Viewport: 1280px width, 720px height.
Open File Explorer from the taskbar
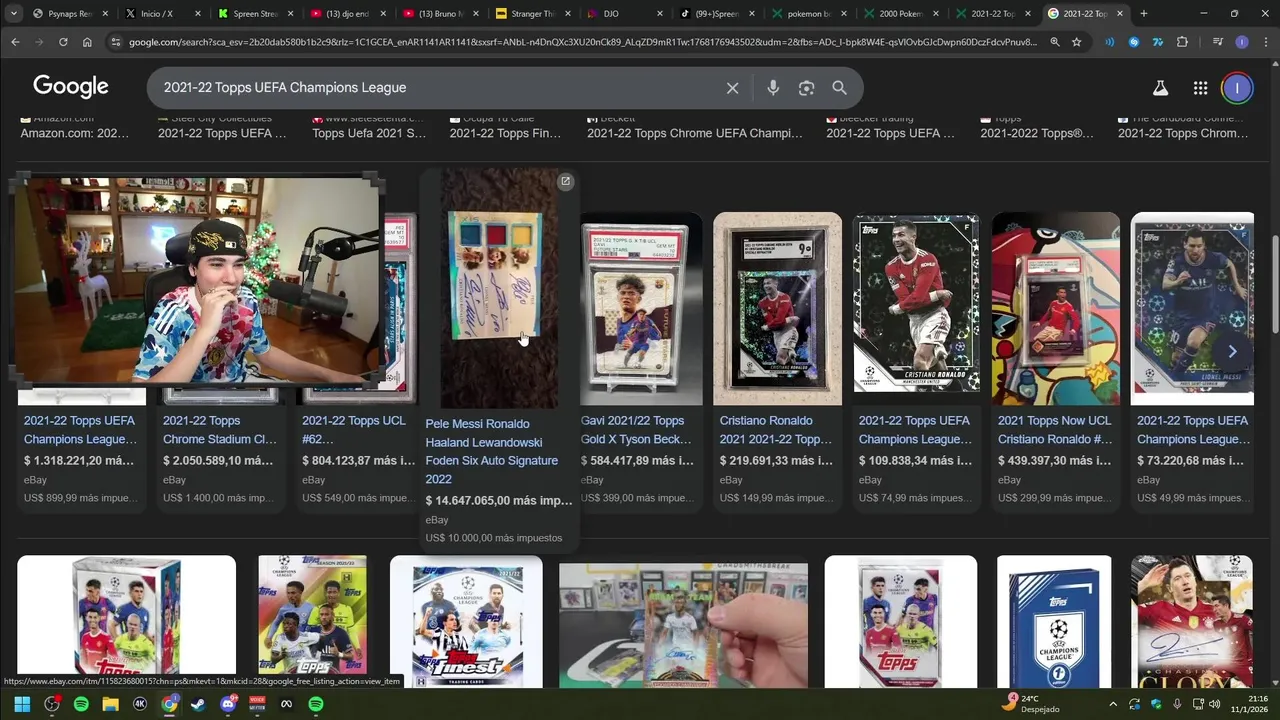(110, 704)
